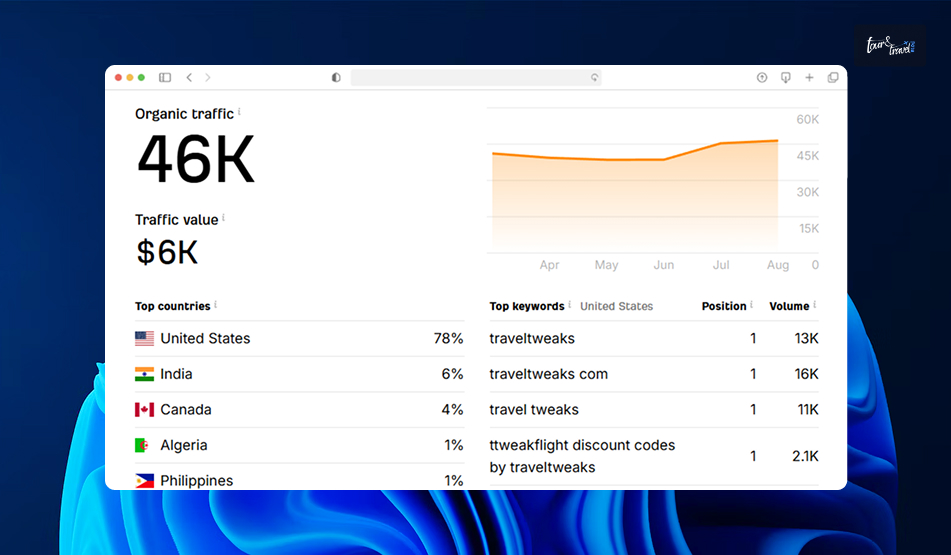Click the United States flag icon
Viewport: 951px width, 555px height.
click(144, 338)
